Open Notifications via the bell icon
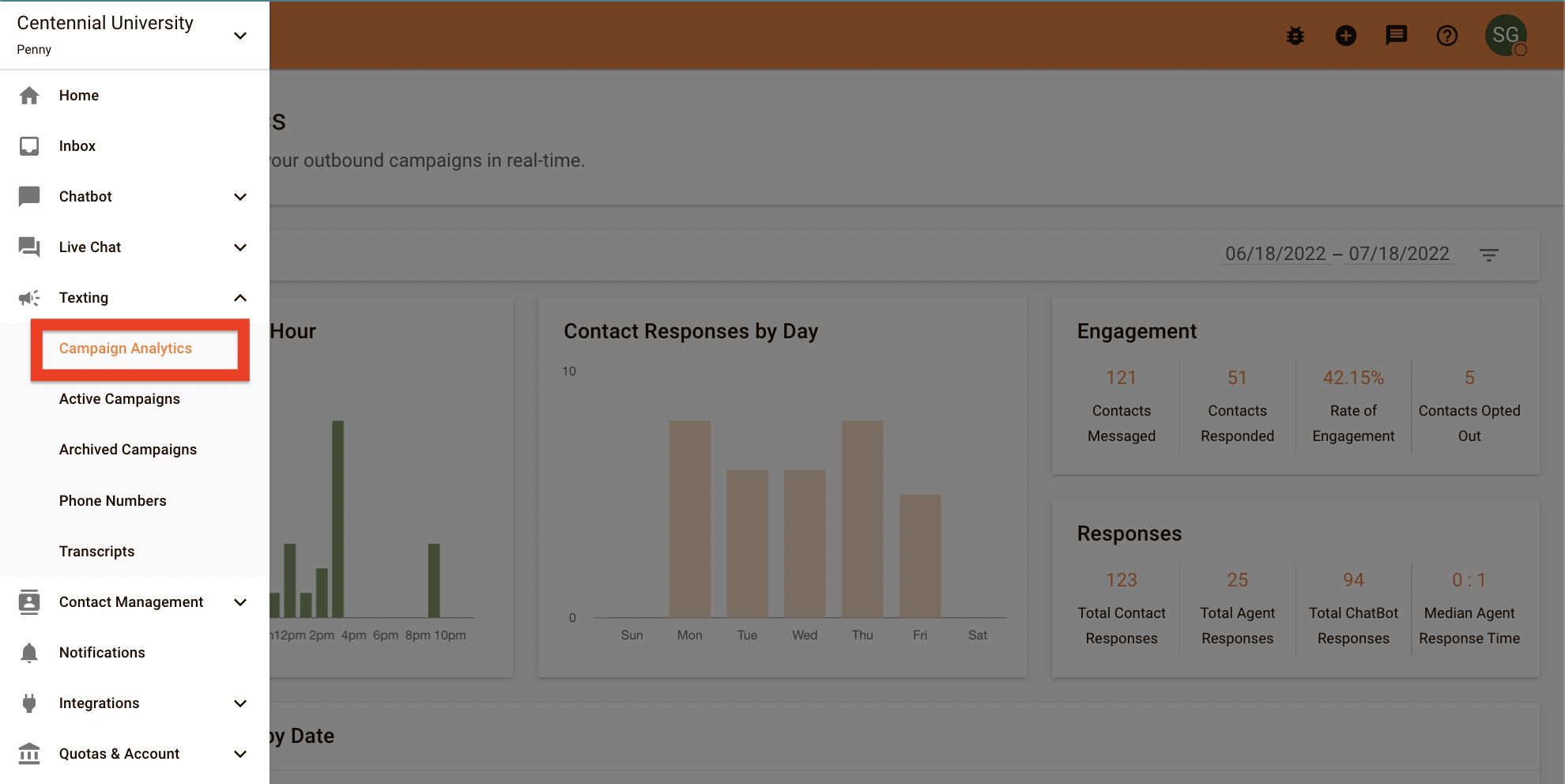Viewport: 1565px width, 784px height. pos(29,652)
